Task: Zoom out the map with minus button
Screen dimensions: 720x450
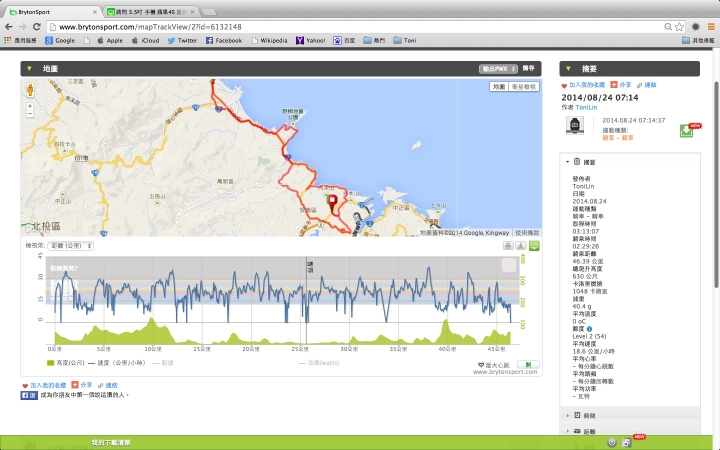Action: [x=30, y=113]
